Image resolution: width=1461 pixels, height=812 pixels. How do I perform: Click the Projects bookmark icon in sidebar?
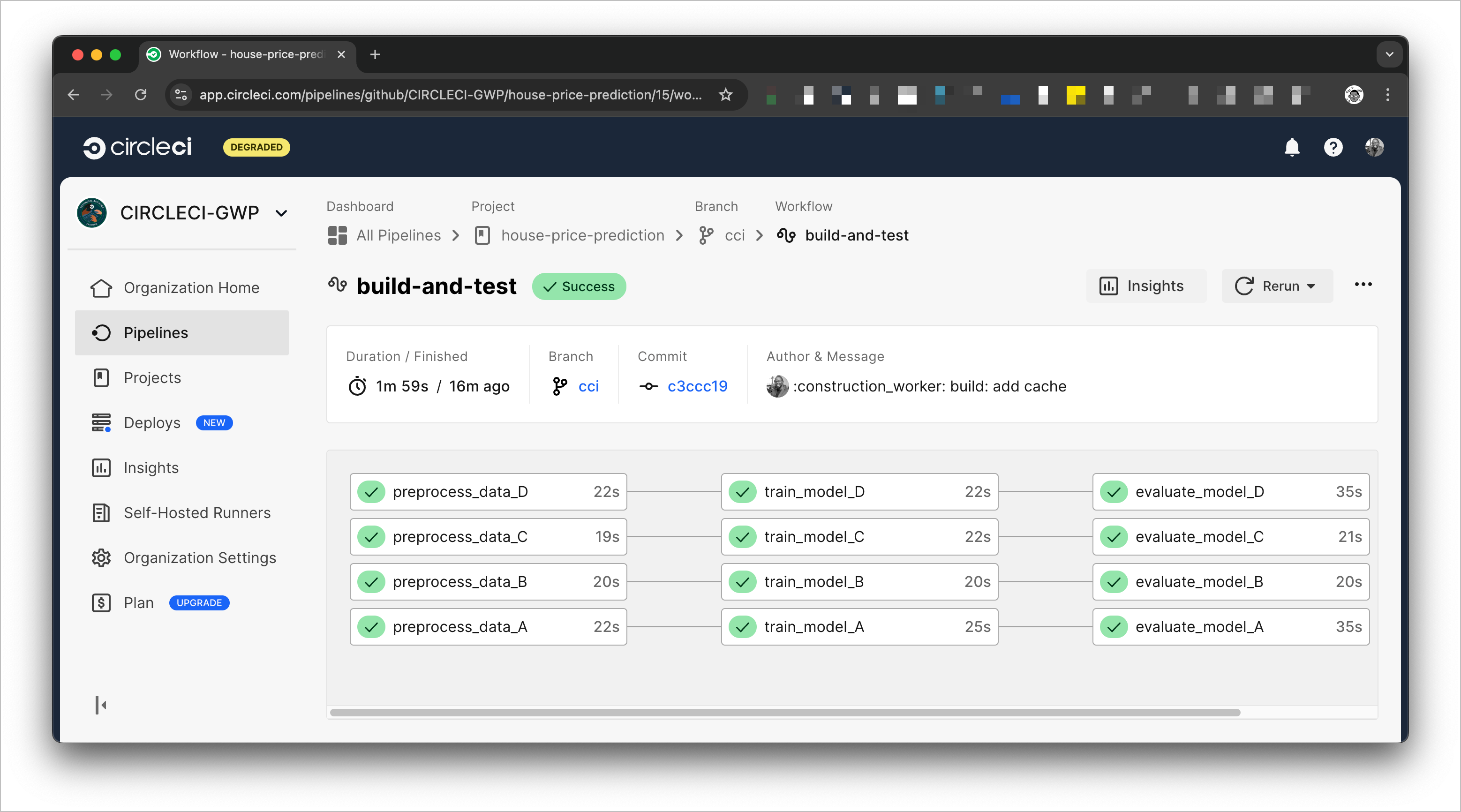102,378
